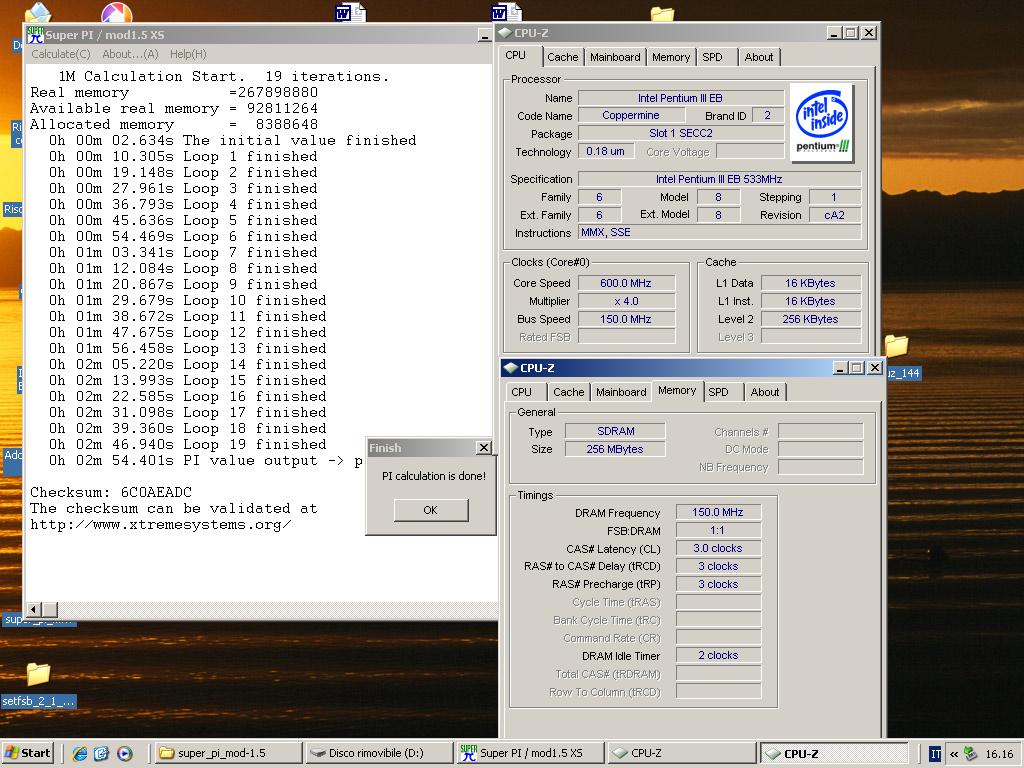Viewport: 1024px width, 768px height.
Task: Click Multiplier value x 4.0
Action: click(626, 301)
